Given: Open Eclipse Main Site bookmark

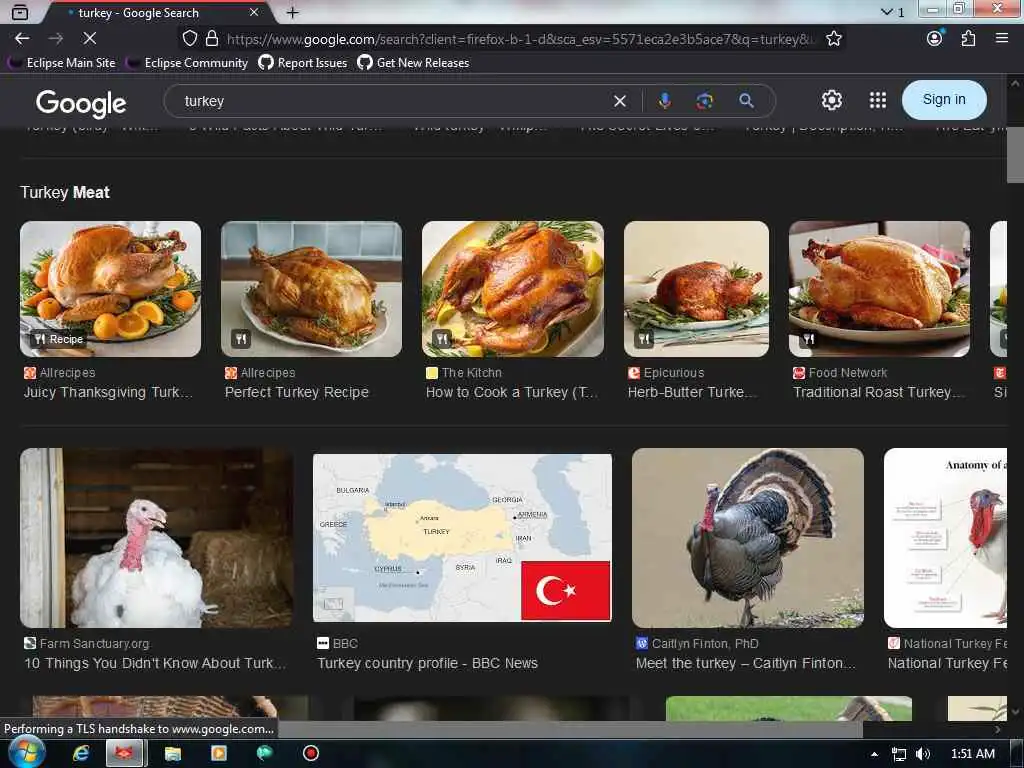Looking at the screenshot, I should (x=63, y=63).
